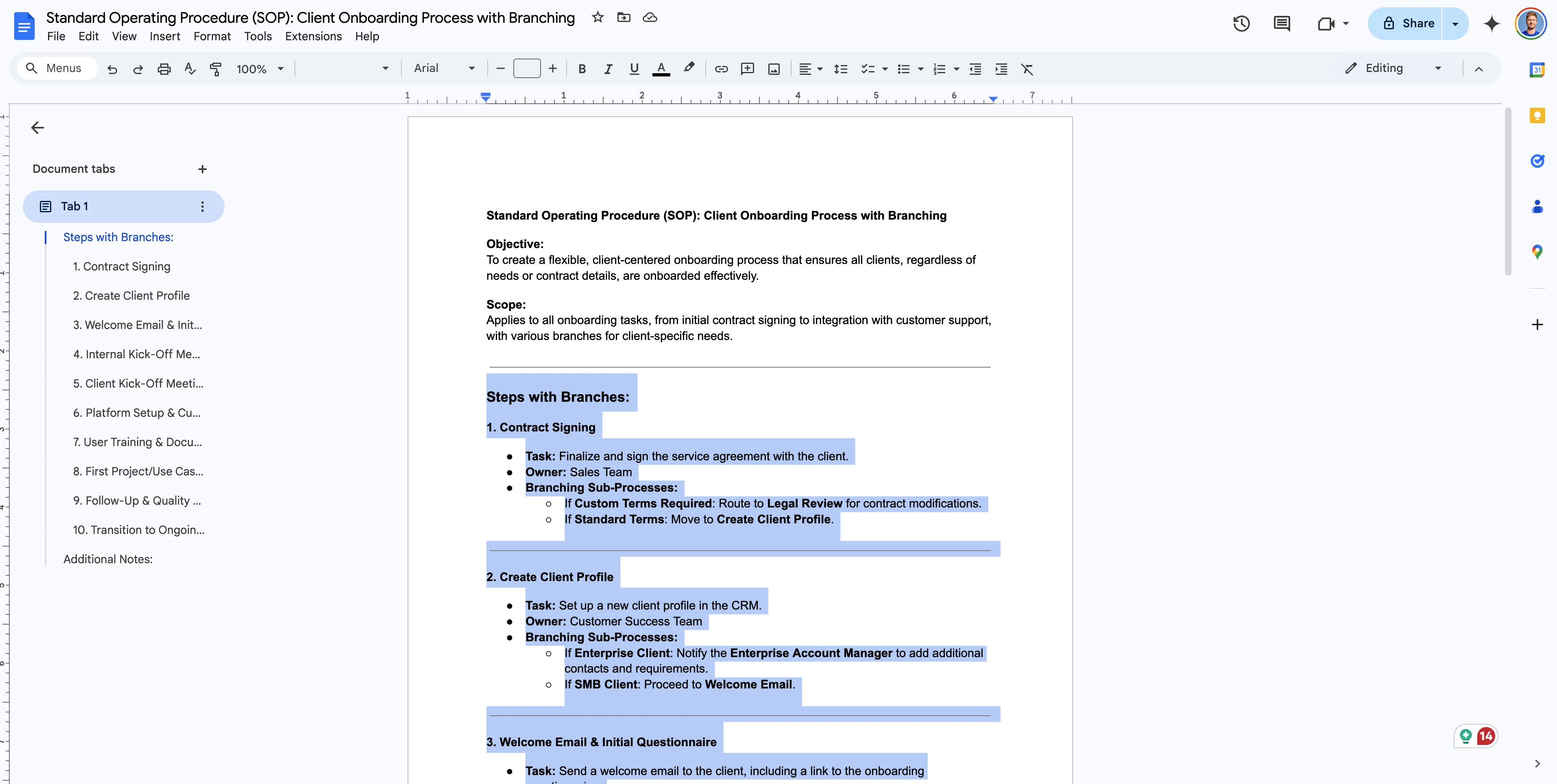Toggle bold formatting
This screenshot has width=1557, height=784.
pyautogui.click(x=582, y=69)
